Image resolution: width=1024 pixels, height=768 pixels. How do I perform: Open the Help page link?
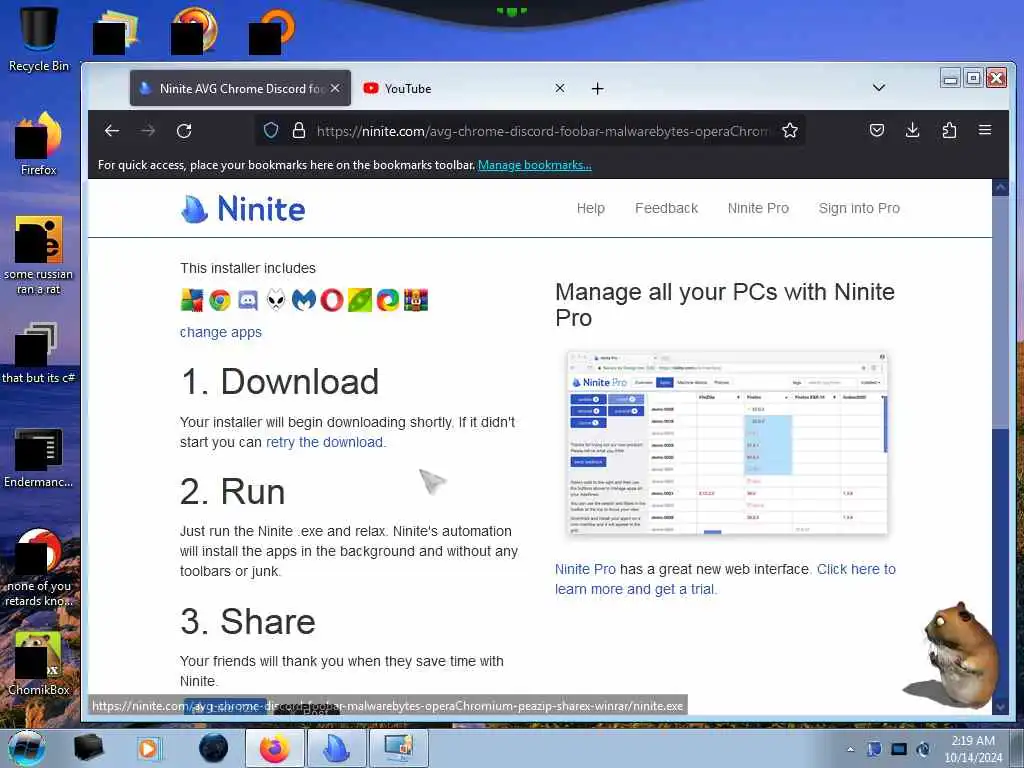590,208
